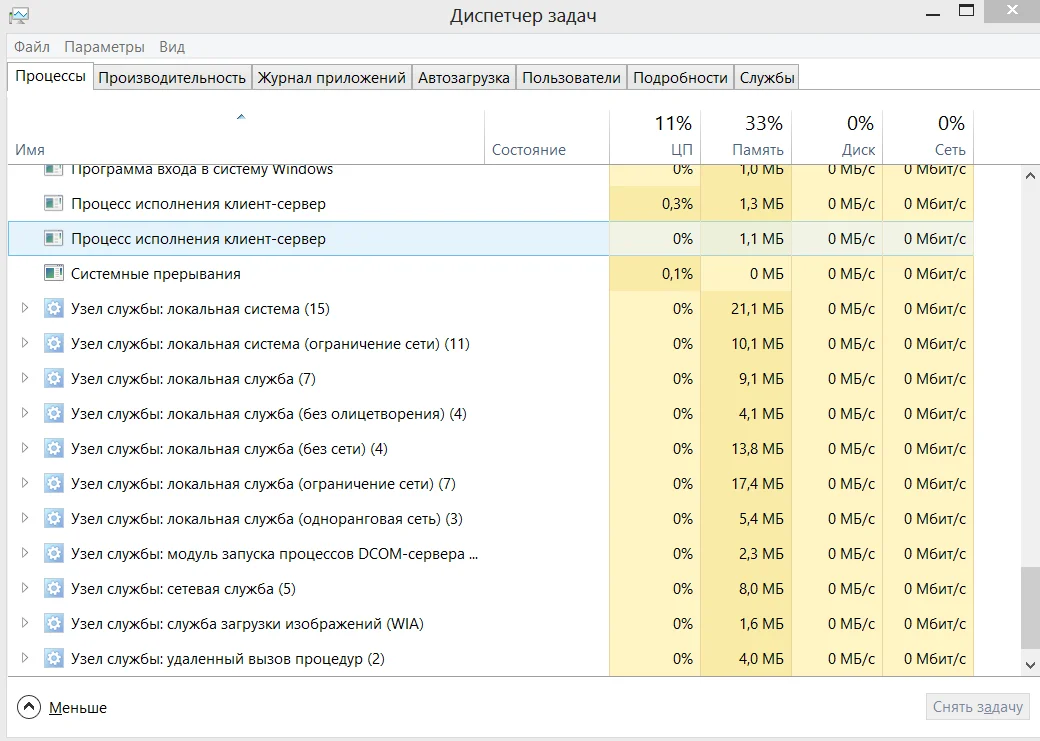Viewport: 1040px width, 741px height.
Task: Click the Снять задачу button
Action: point(977,707)
